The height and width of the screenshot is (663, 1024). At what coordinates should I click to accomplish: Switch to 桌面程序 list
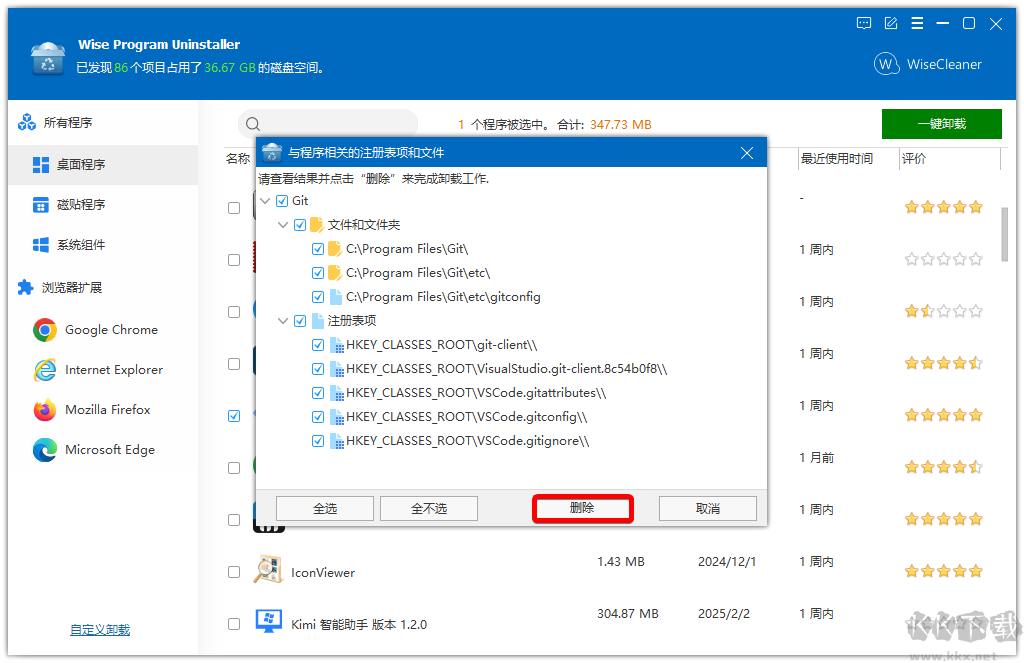(103, 165)
